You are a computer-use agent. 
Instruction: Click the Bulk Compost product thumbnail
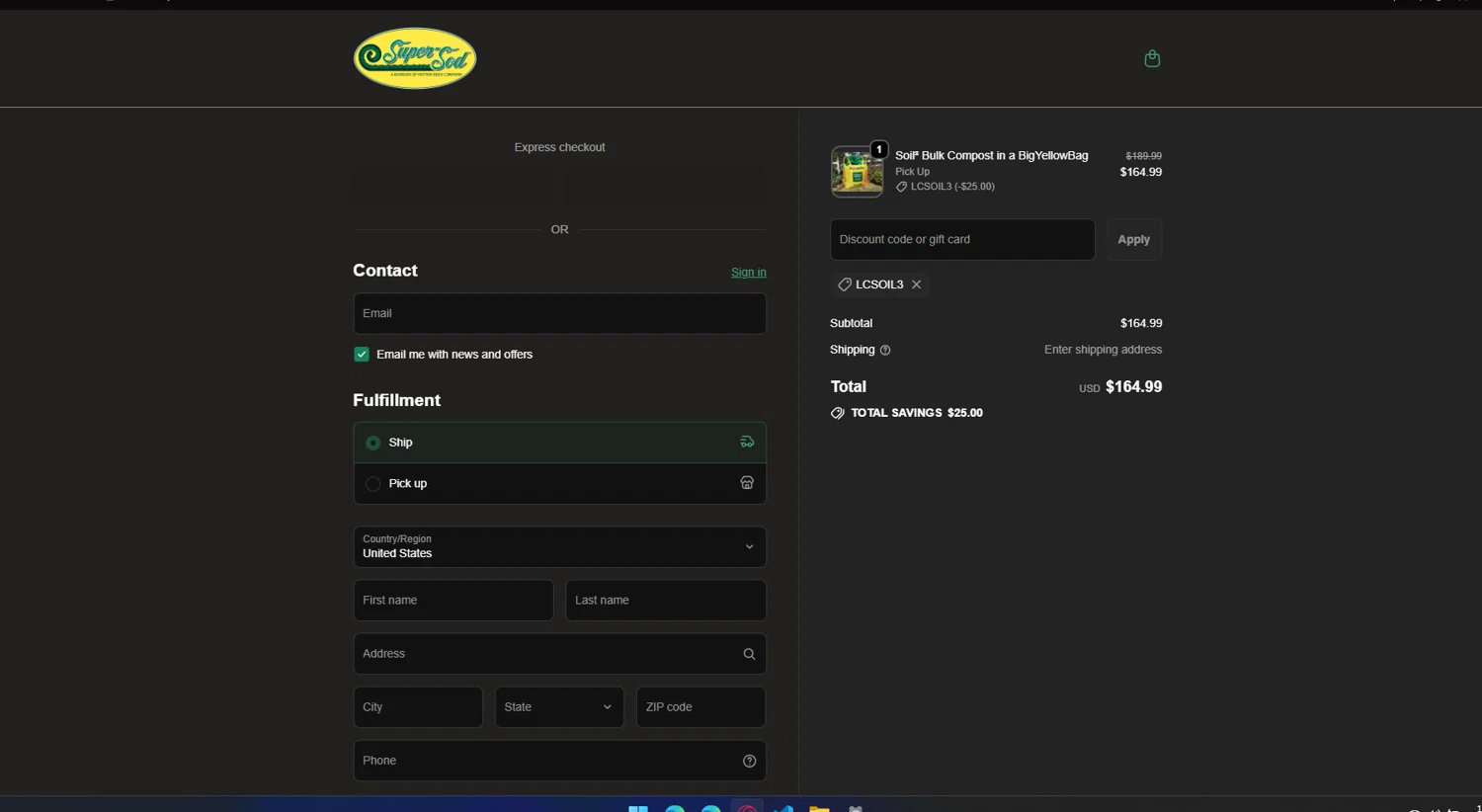pyautogui.click(x=857, y=172)
